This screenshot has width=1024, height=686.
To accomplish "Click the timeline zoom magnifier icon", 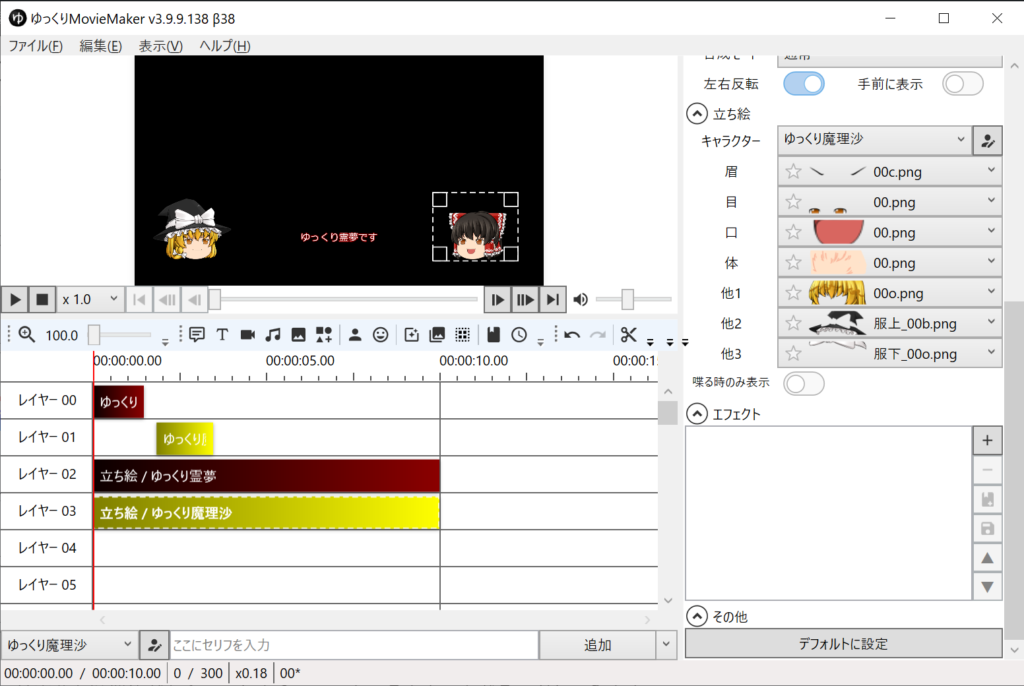I will 27,335.
